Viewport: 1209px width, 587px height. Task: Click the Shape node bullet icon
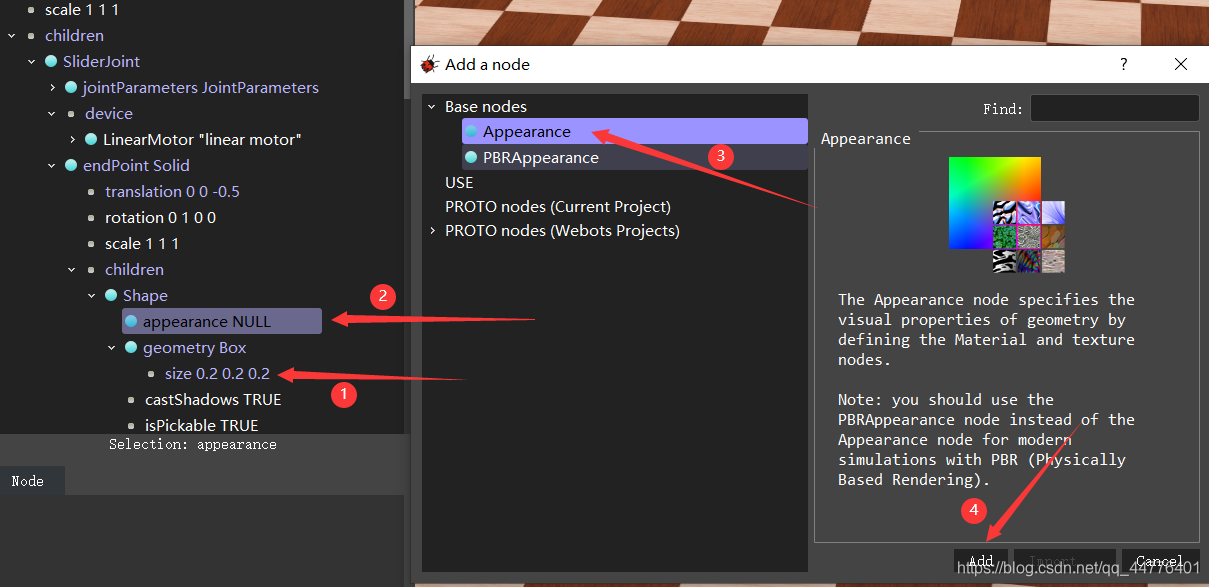[x=111, y=296]
